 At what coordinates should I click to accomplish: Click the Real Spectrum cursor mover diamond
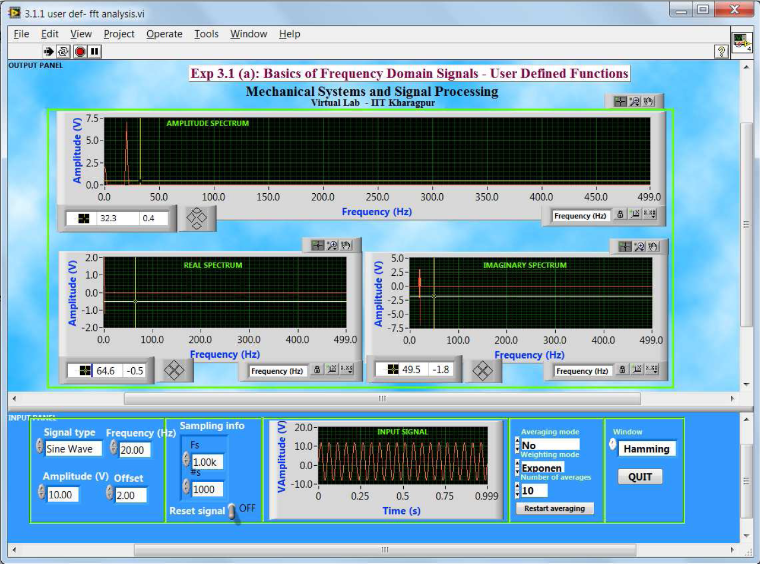pos(174,371)
